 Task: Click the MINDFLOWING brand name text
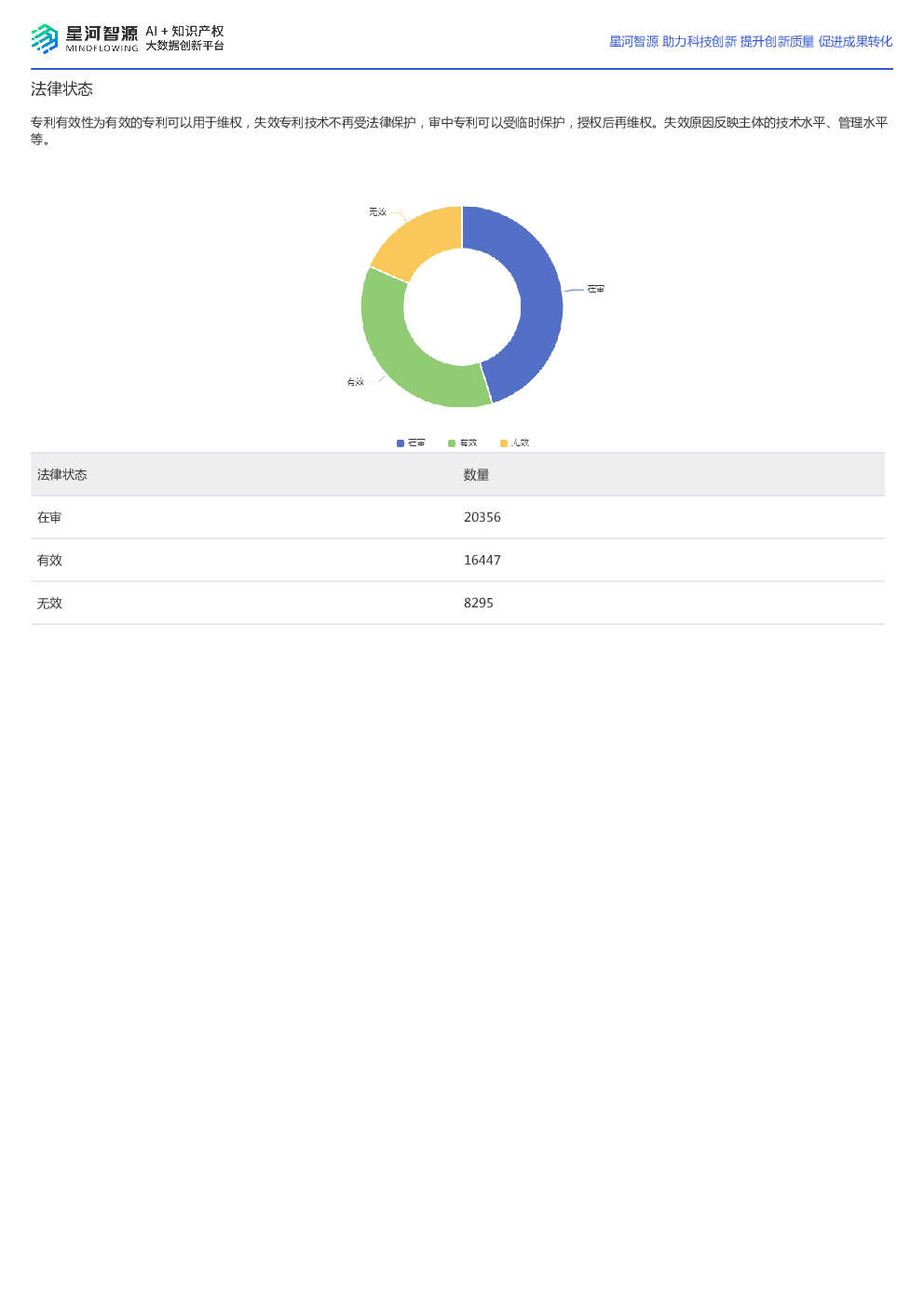point(102,48)
